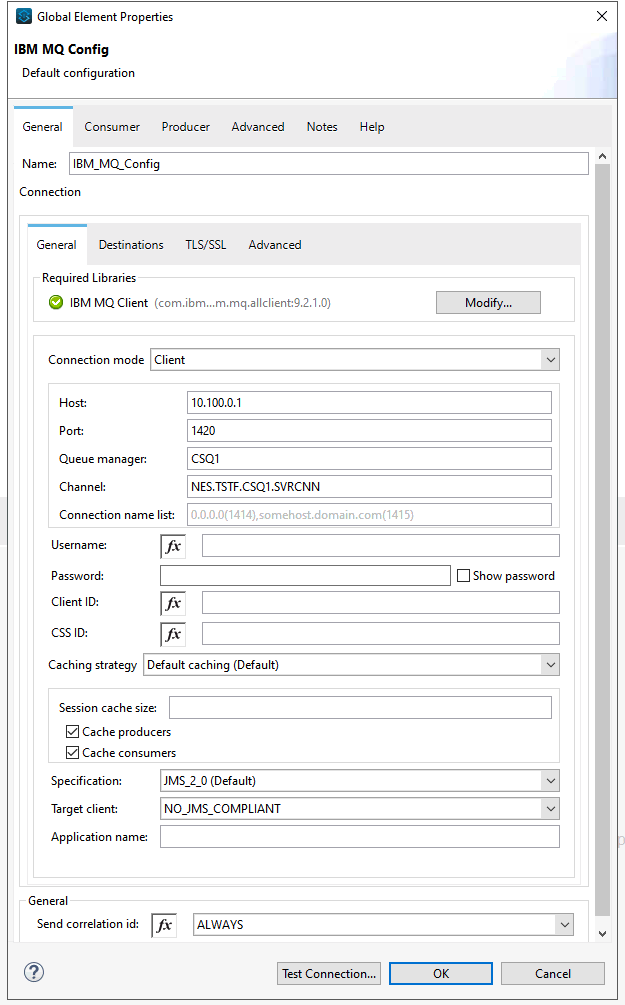
Task: Open the TLS/SSL connection tab
Action: (x=206, y=245)
